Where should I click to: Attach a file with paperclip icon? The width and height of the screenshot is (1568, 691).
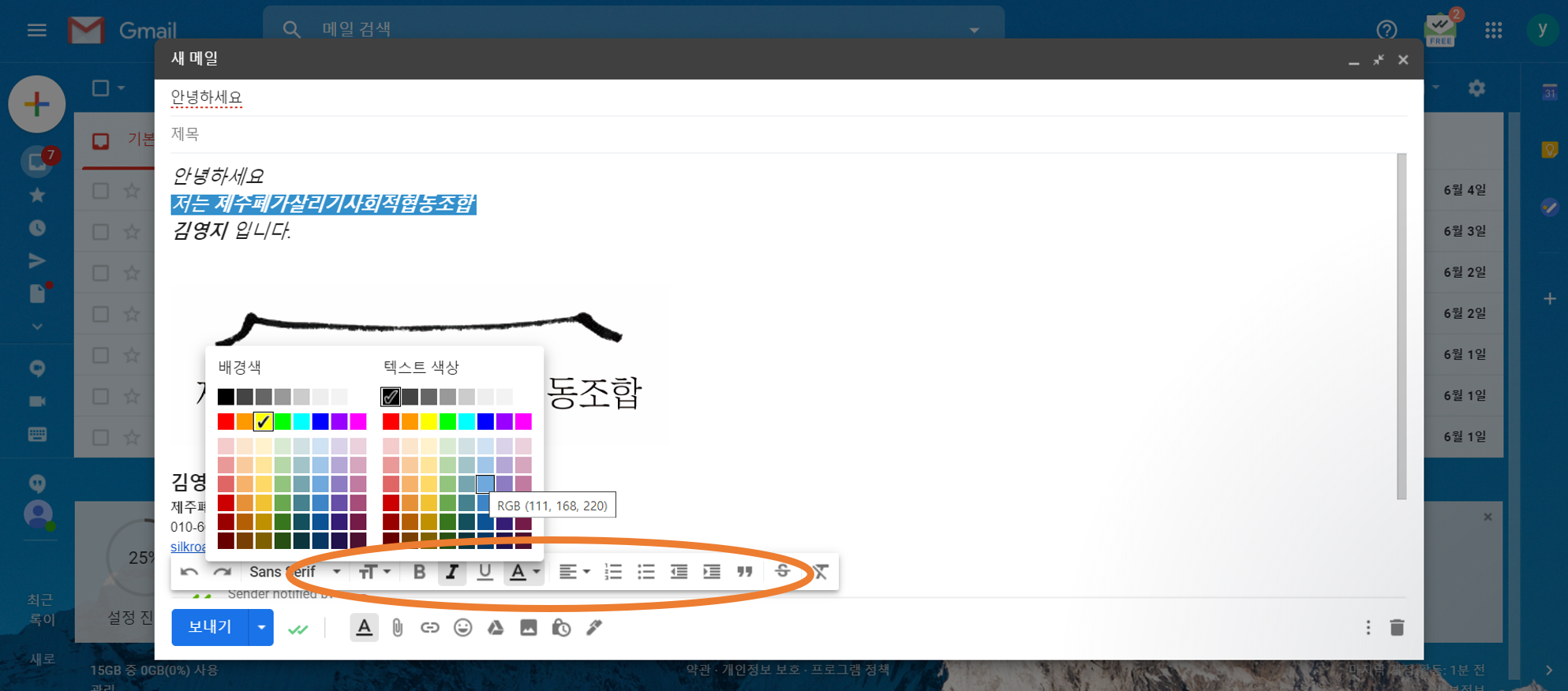tap(398, 628)
